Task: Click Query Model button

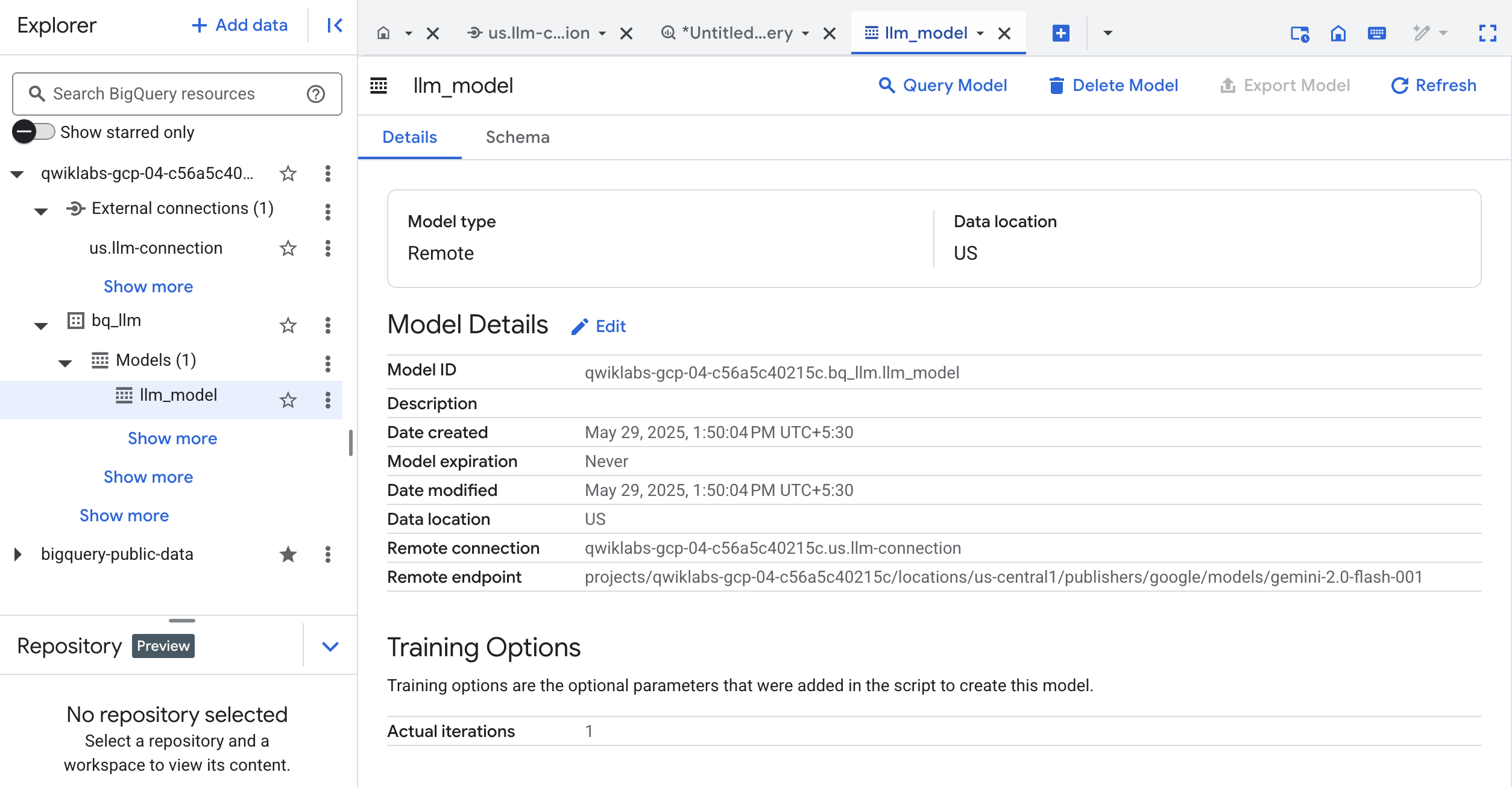Action: (x=943, y=86)
